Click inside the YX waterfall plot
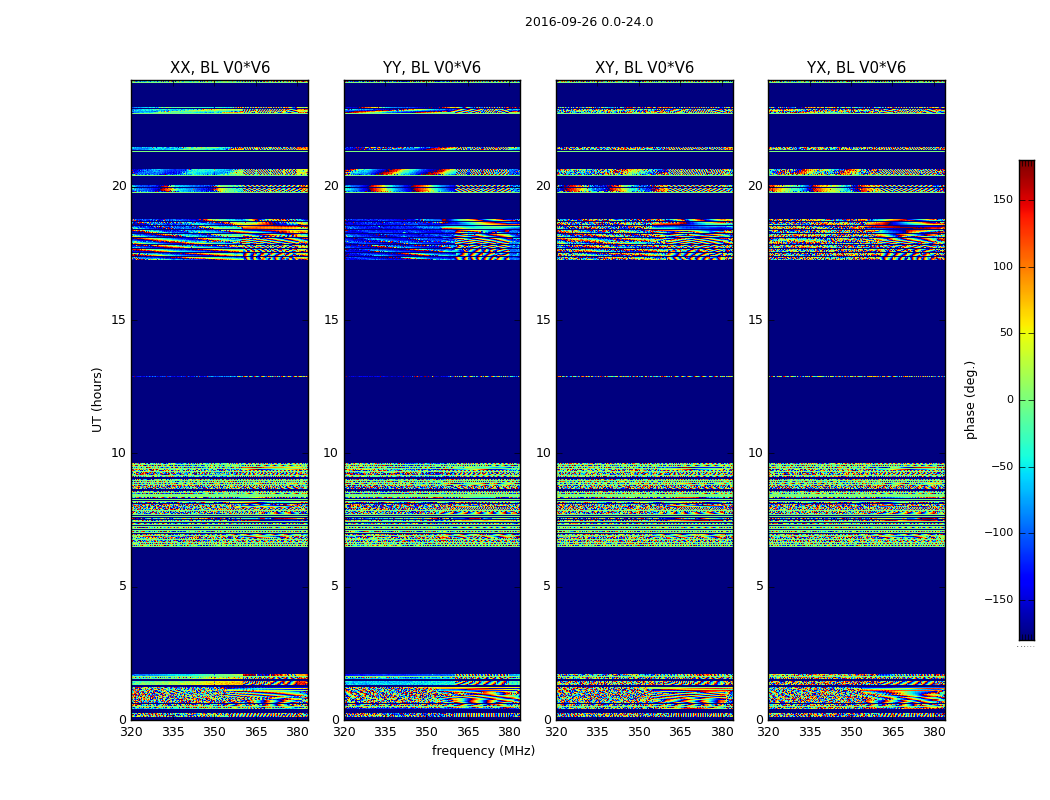This screenshot has height=800, width=1050. pyautogui.click(x=856, y=400)
